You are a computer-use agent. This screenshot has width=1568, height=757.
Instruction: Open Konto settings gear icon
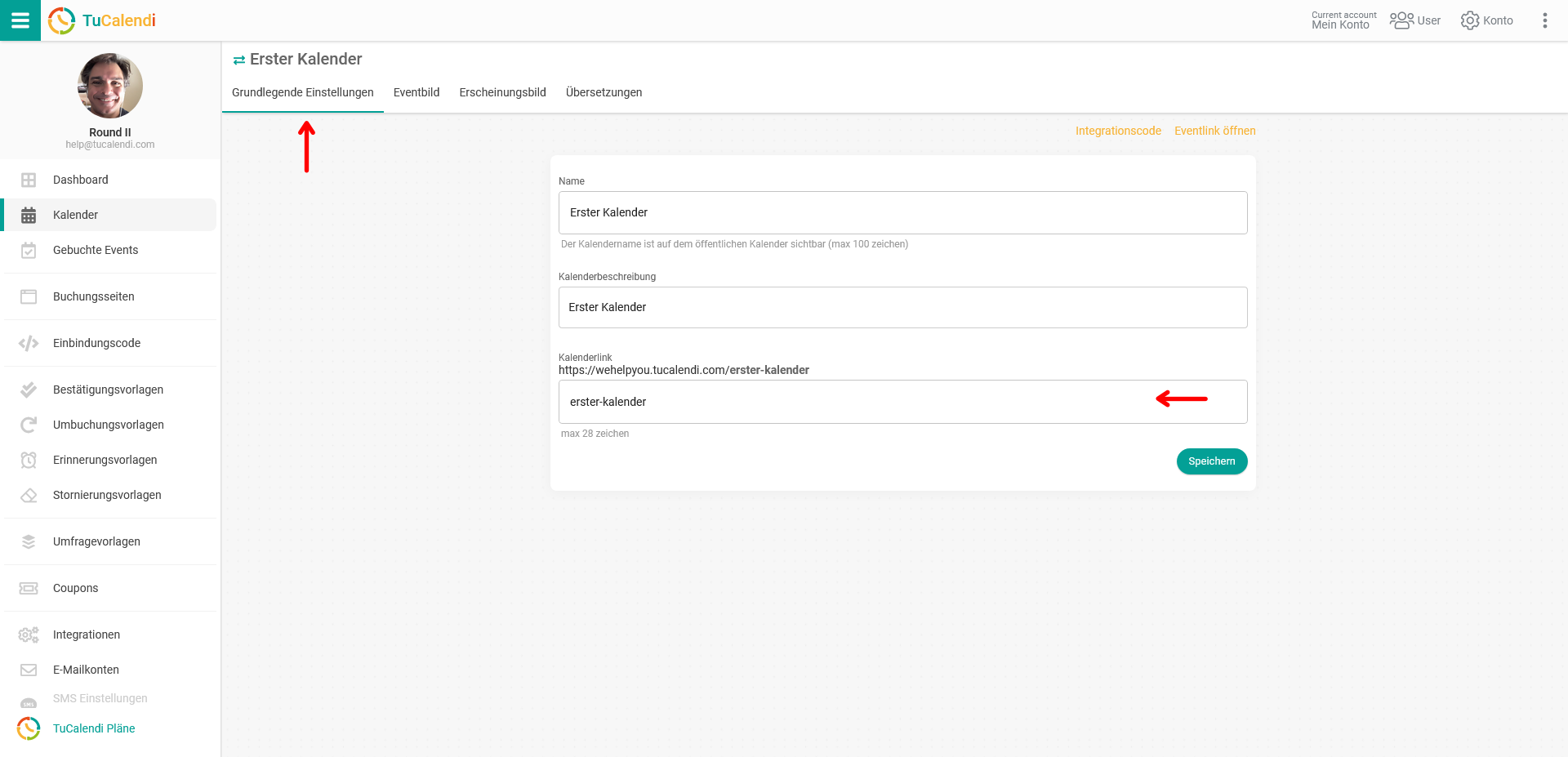click(1469, 20)
